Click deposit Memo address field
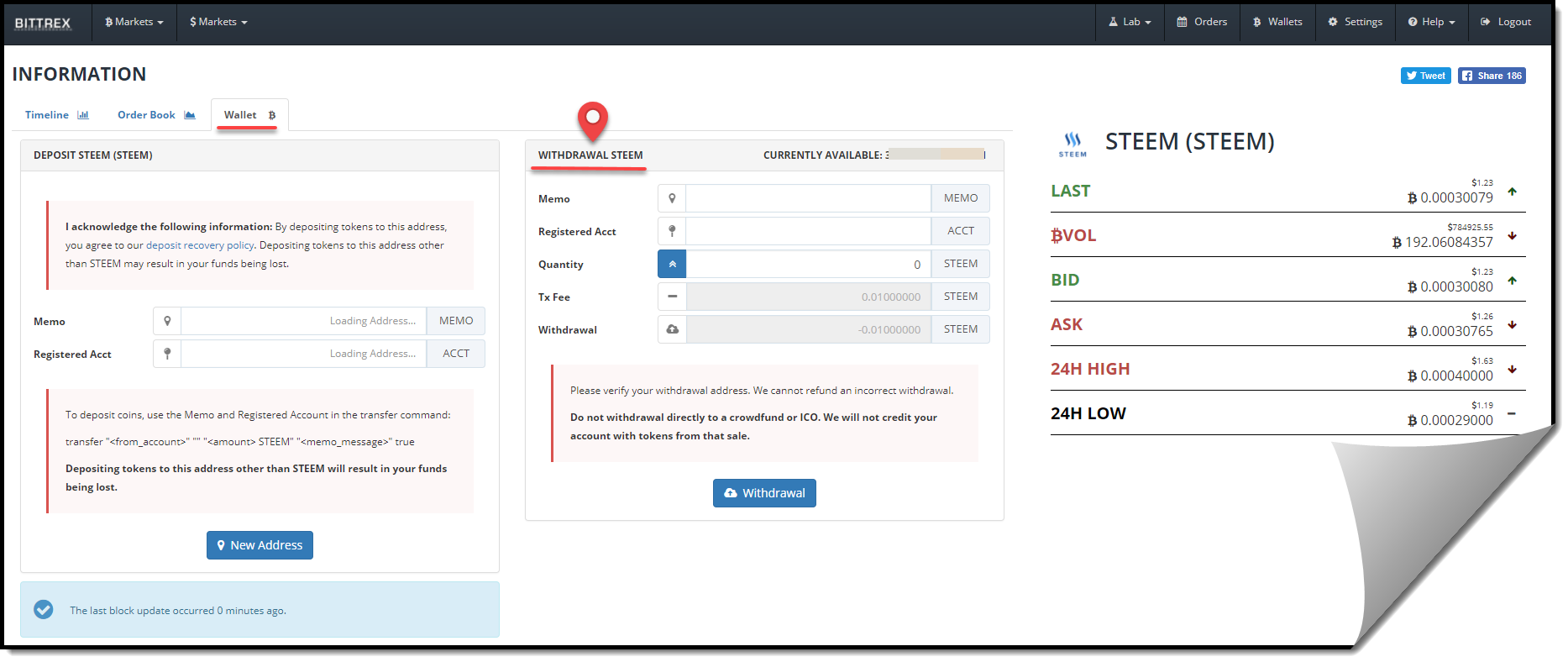 coord(304,321)
